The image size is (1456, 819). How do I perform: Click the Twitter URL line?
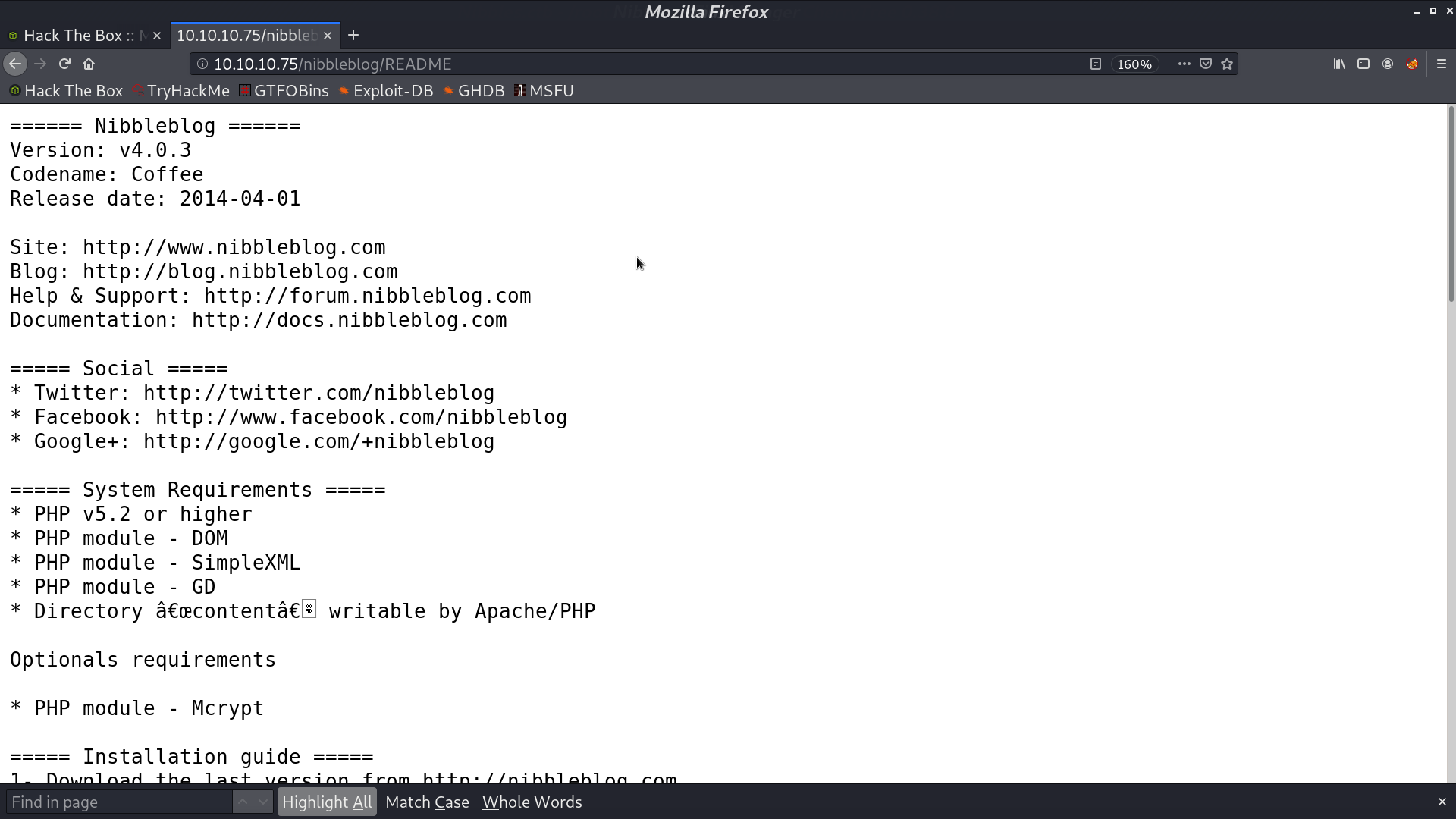click(253, 393)
